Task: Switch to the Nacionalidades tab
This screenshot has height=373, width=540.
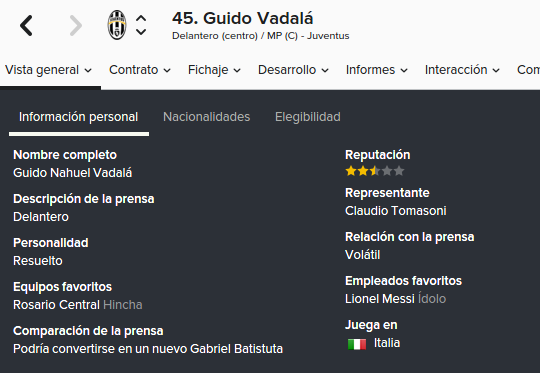Action: click(x=207, y=117)
